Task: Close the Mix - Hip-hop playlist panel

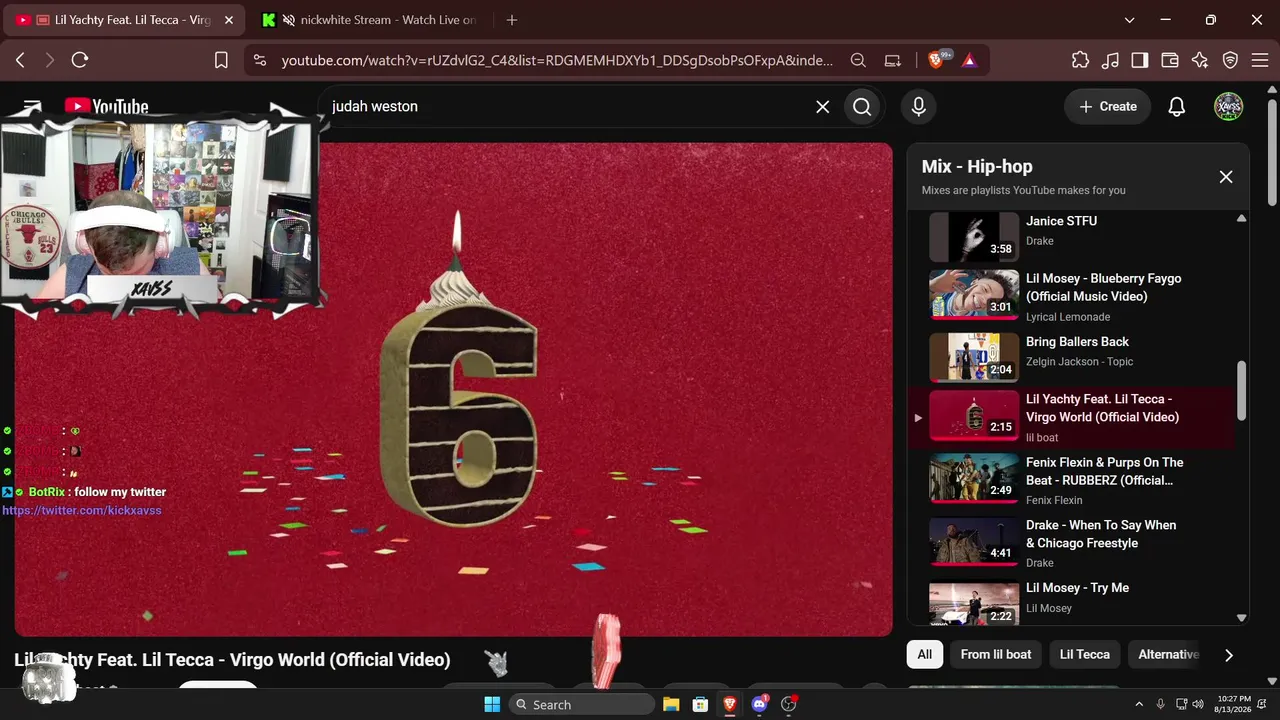Action: pos(1226,177)
